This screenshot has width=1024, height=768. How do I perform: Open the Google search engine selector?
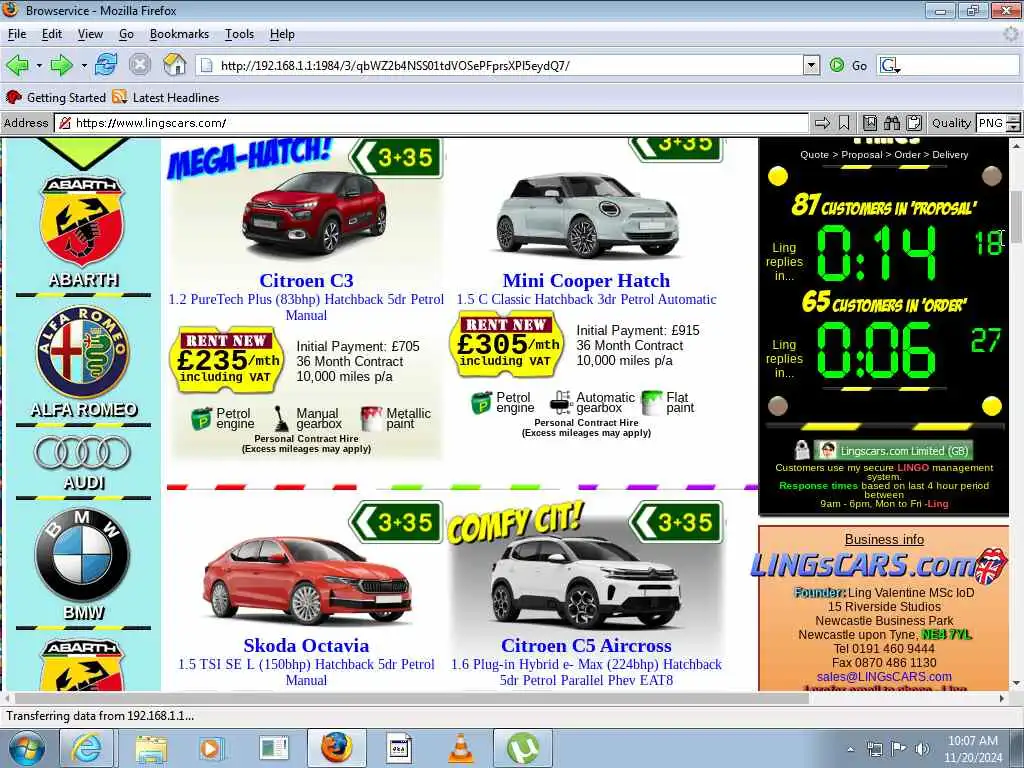click(890, 65)
